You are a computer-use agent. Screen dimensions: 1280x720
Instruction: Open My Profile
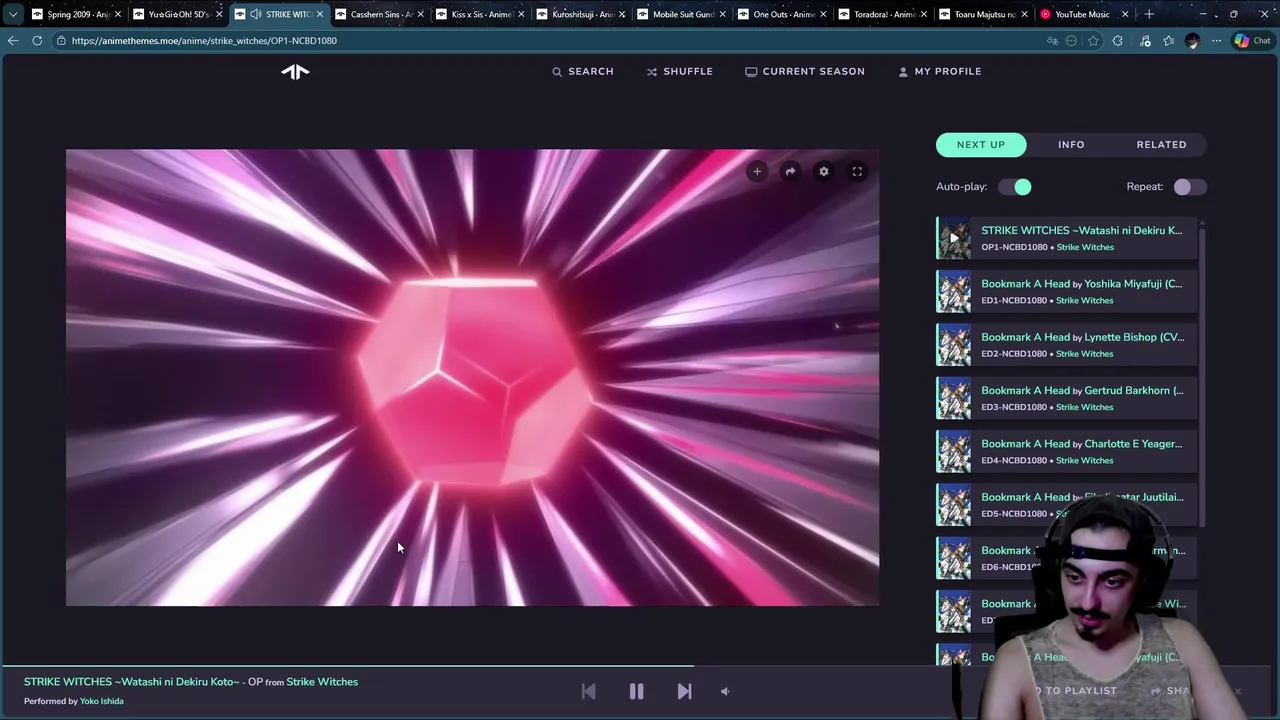click(x=940, y=71)
